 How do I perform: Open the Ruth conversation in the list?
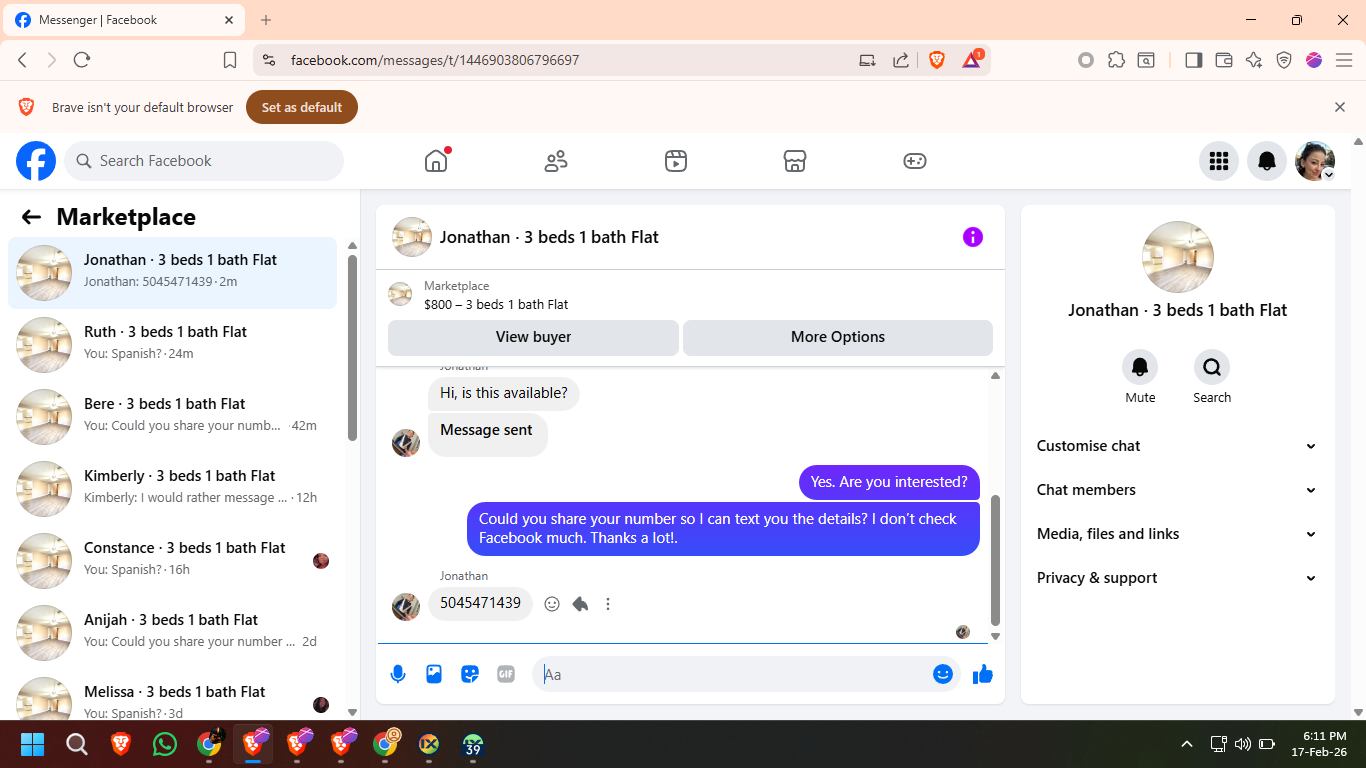[x=173, y=345]
